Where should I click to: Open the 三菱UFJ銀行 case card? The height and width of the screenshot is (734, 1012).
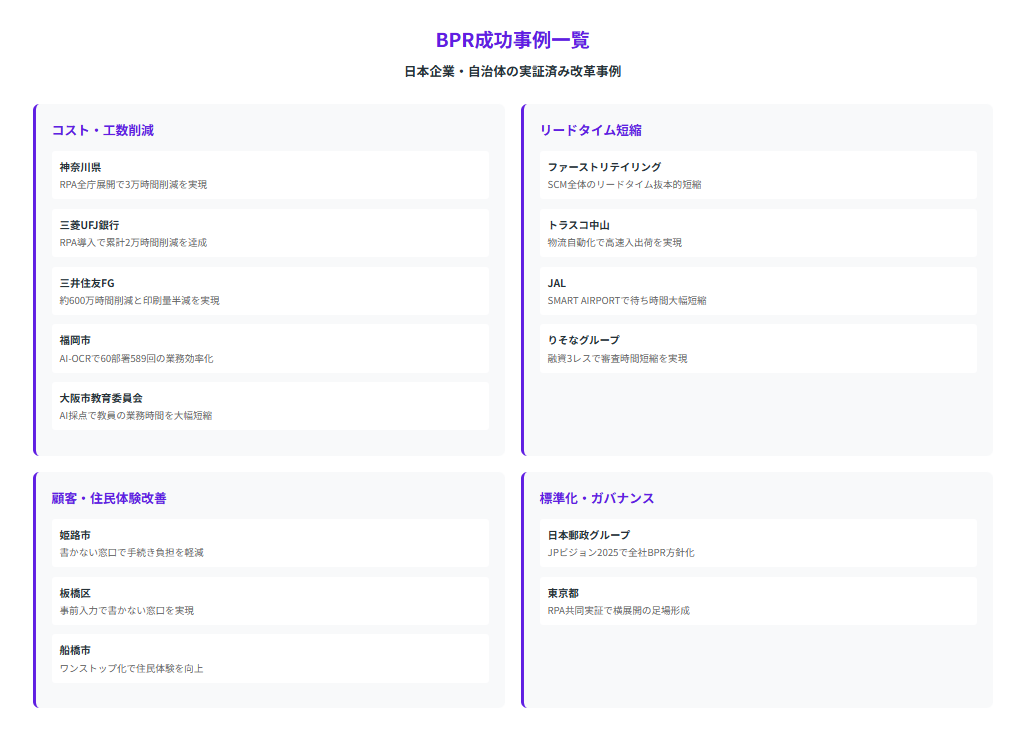(270, 233)
